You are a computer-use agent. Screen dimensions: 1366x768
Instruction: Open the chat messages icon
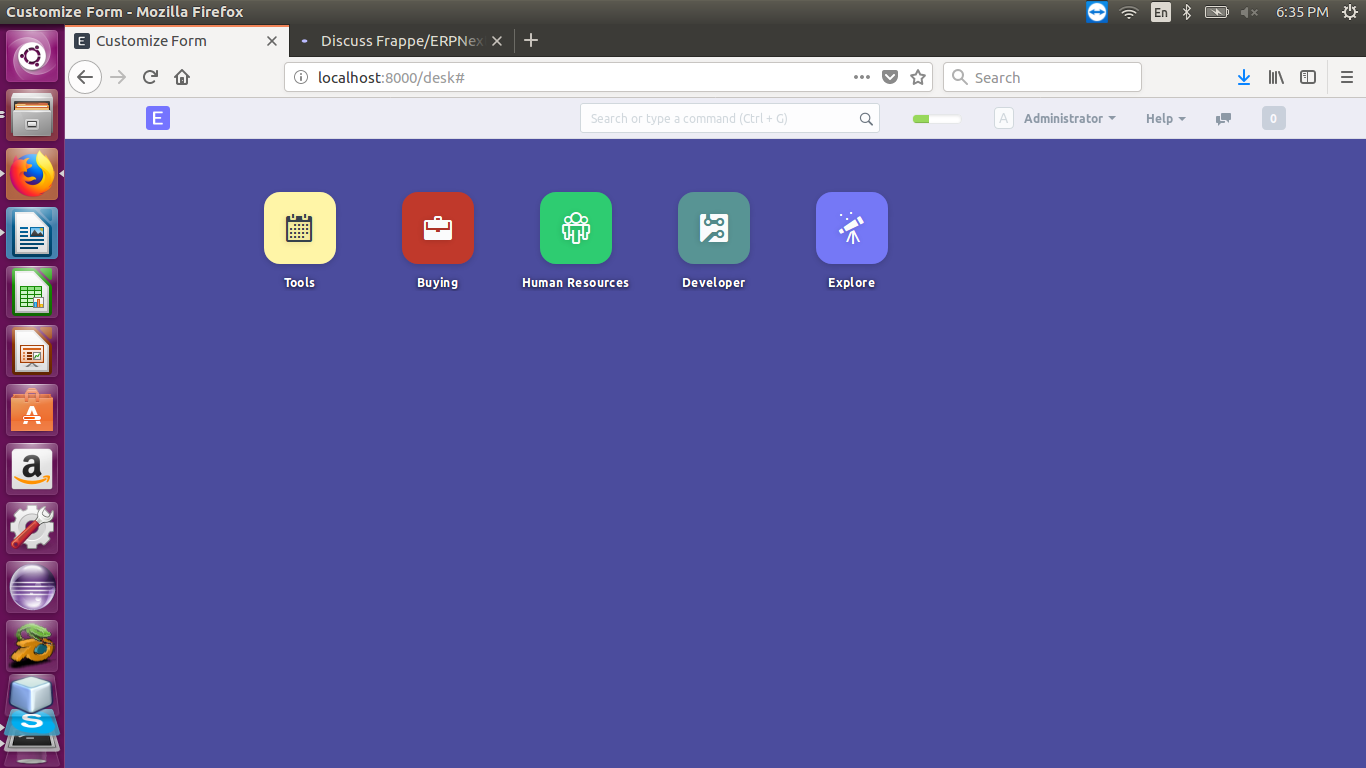pos(1222,118)
